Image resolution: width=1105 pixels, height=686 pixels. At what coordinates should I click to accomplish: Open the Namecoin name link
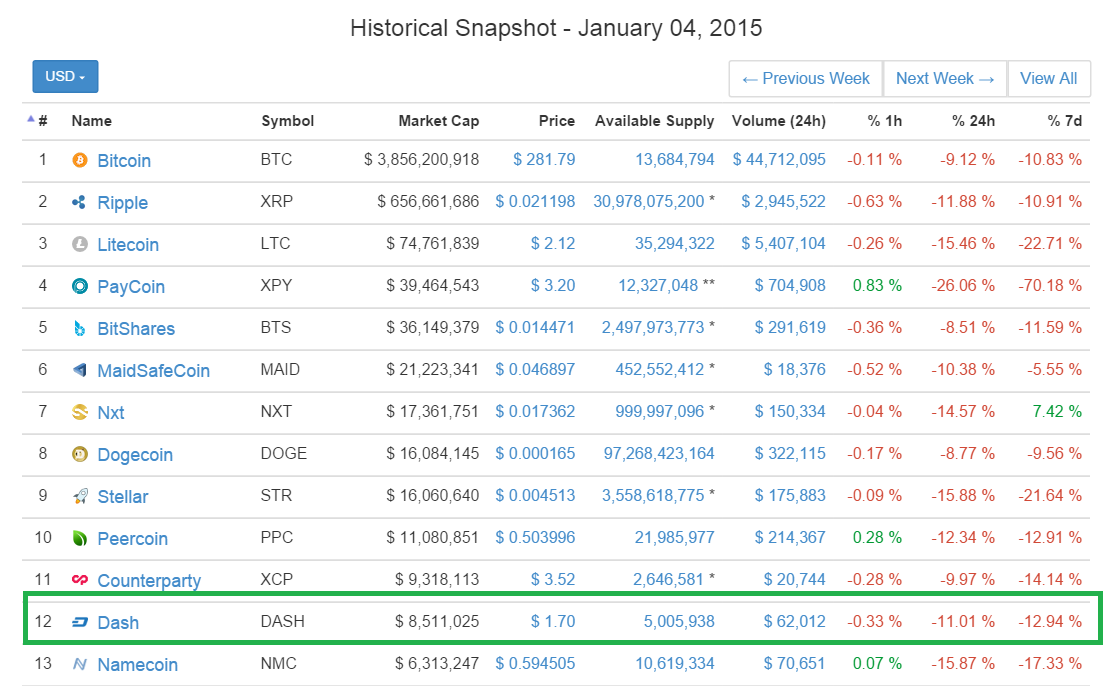[137, 665]
